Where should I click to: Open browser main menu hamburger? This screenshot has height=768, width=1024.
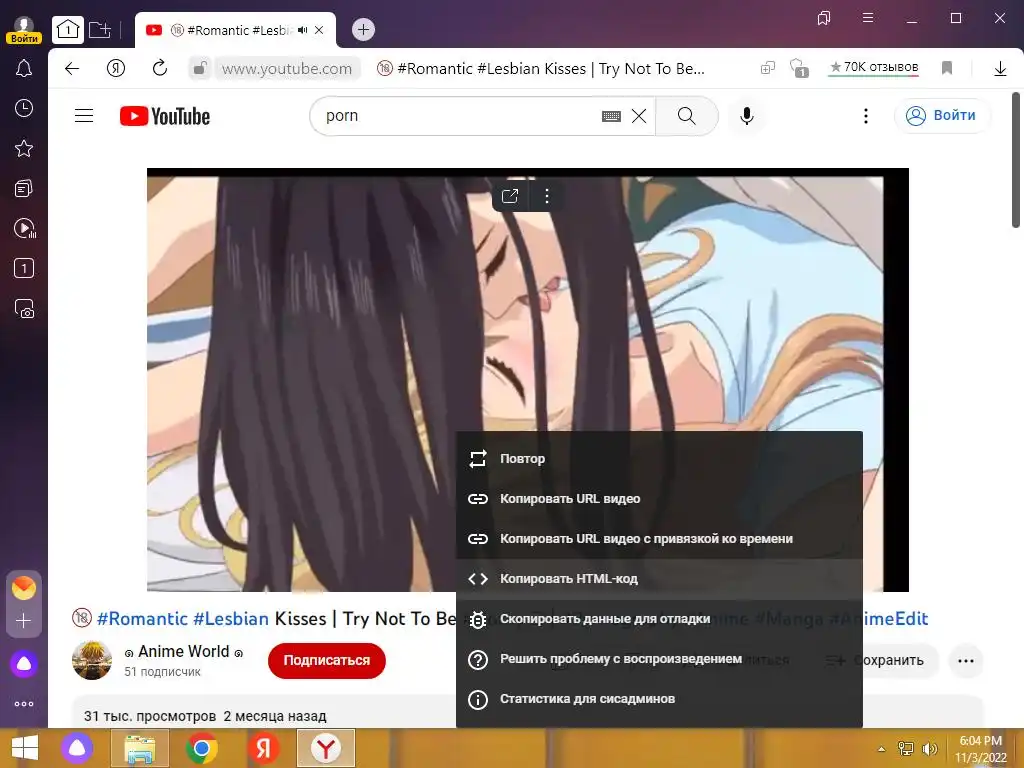(x=868, y=18)
